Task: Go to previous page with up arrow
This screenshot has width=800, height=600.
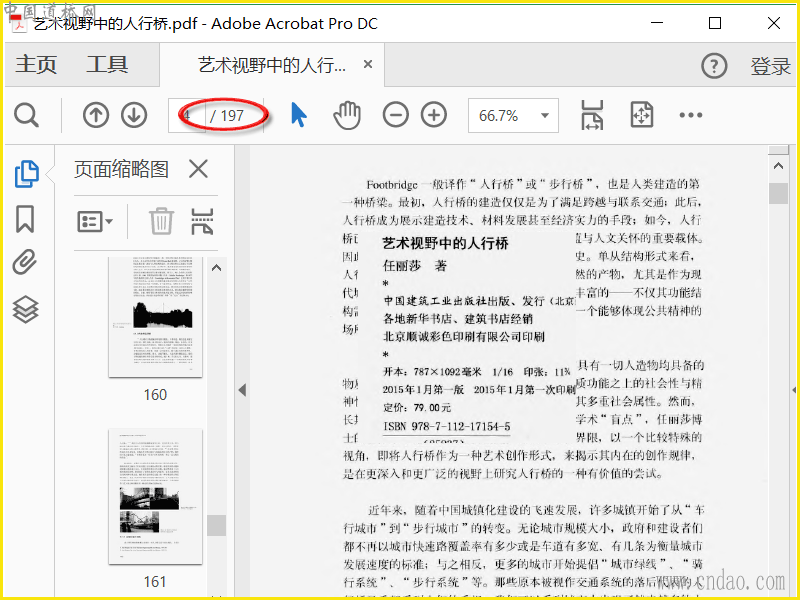Action: (96, 115)
